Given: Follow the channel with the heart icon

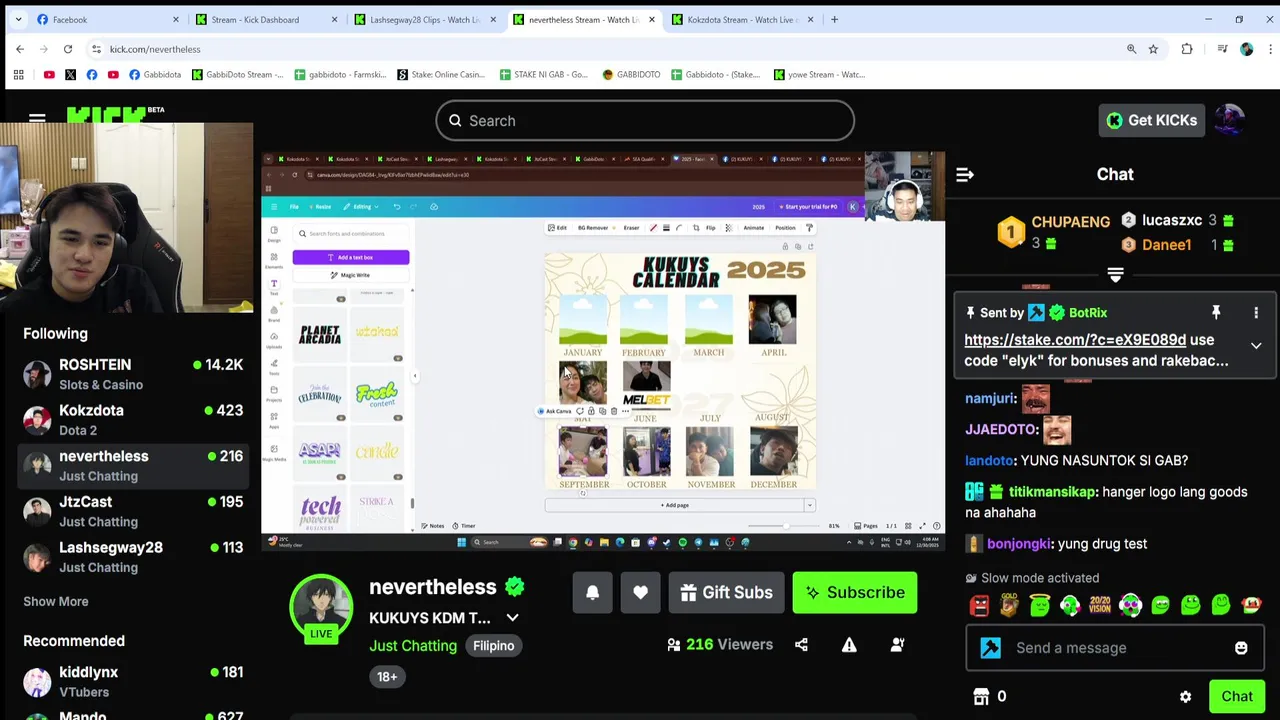Looking at the screenshot, I should [x=640, y=592].
